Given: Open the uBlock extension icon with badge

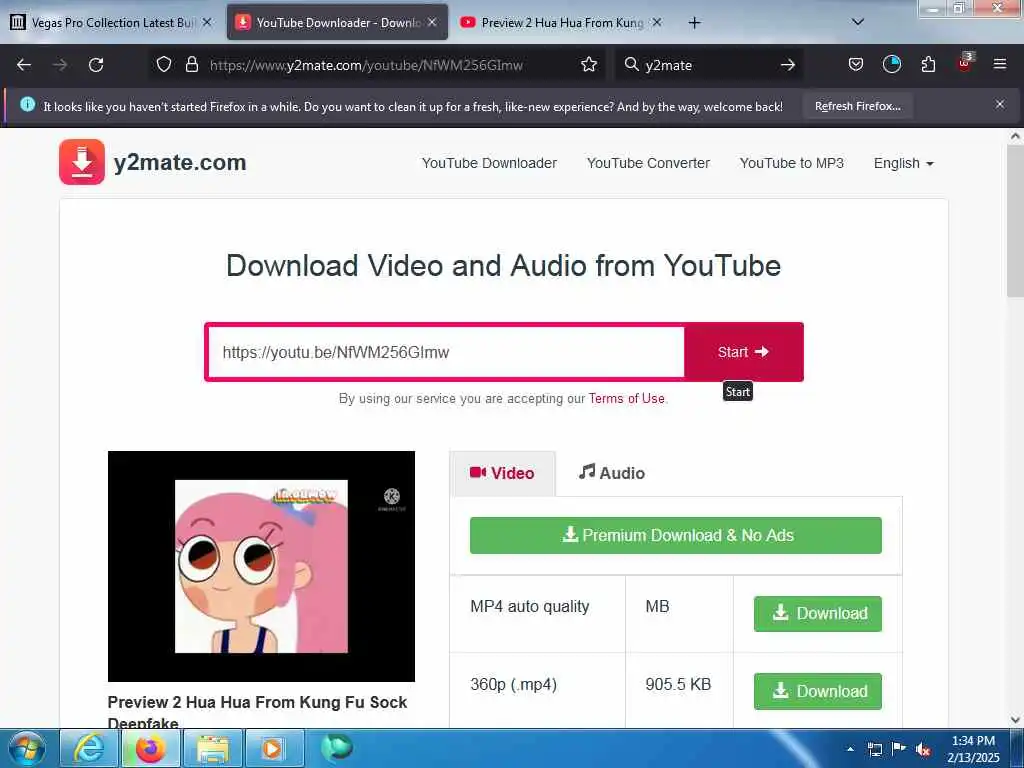Looking at the screenshot, I should [964, 63].
